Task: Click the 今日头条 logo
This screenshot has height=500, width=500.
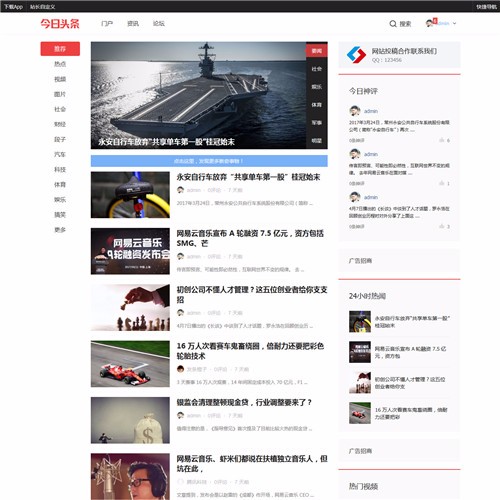Action: click(60, 24)
